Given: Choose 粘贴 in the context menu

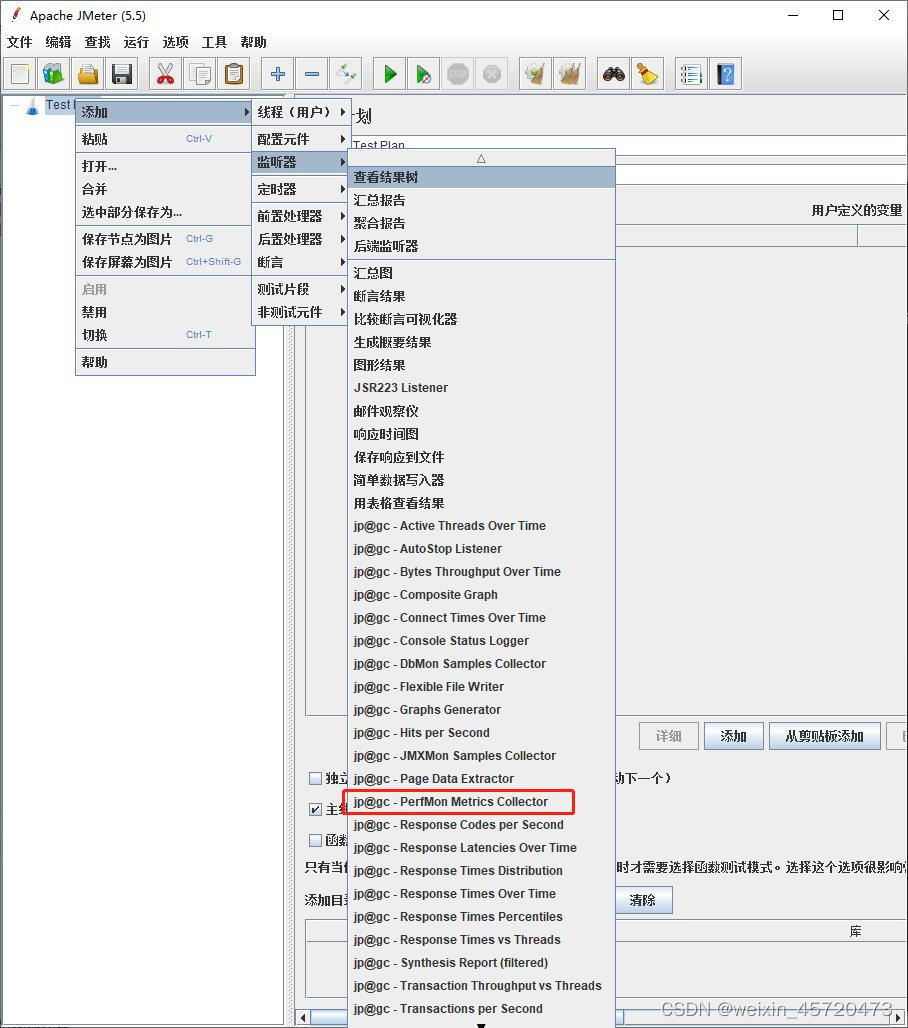Looking at the screenshot, I should pyautogui.click(x=165, y=139).
